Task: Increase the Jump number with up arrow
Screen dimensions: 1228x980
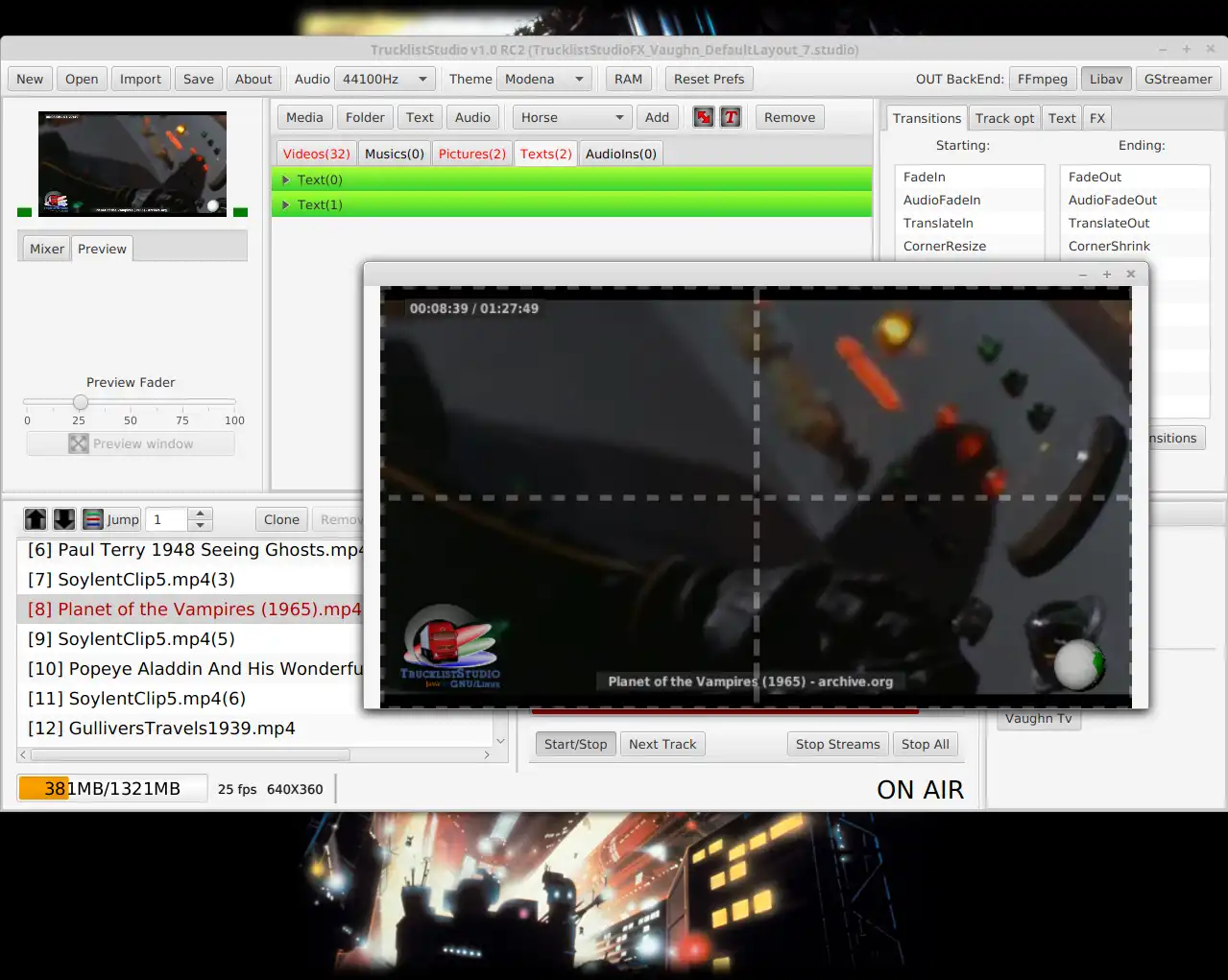Action: pyautogui.click(x=200, y=514)
